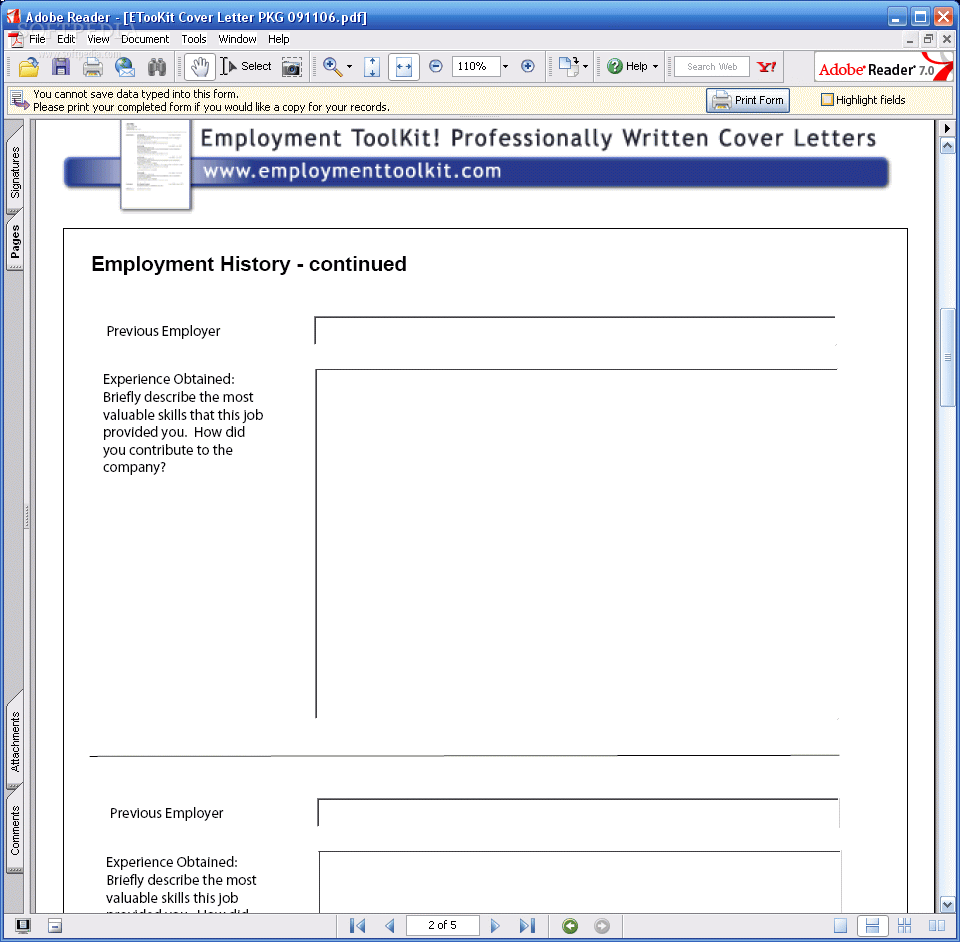The height and width of the screenshot is (942, 960).
Task: Click the page number field showing 2 of 5
Action: click(442, 925)
